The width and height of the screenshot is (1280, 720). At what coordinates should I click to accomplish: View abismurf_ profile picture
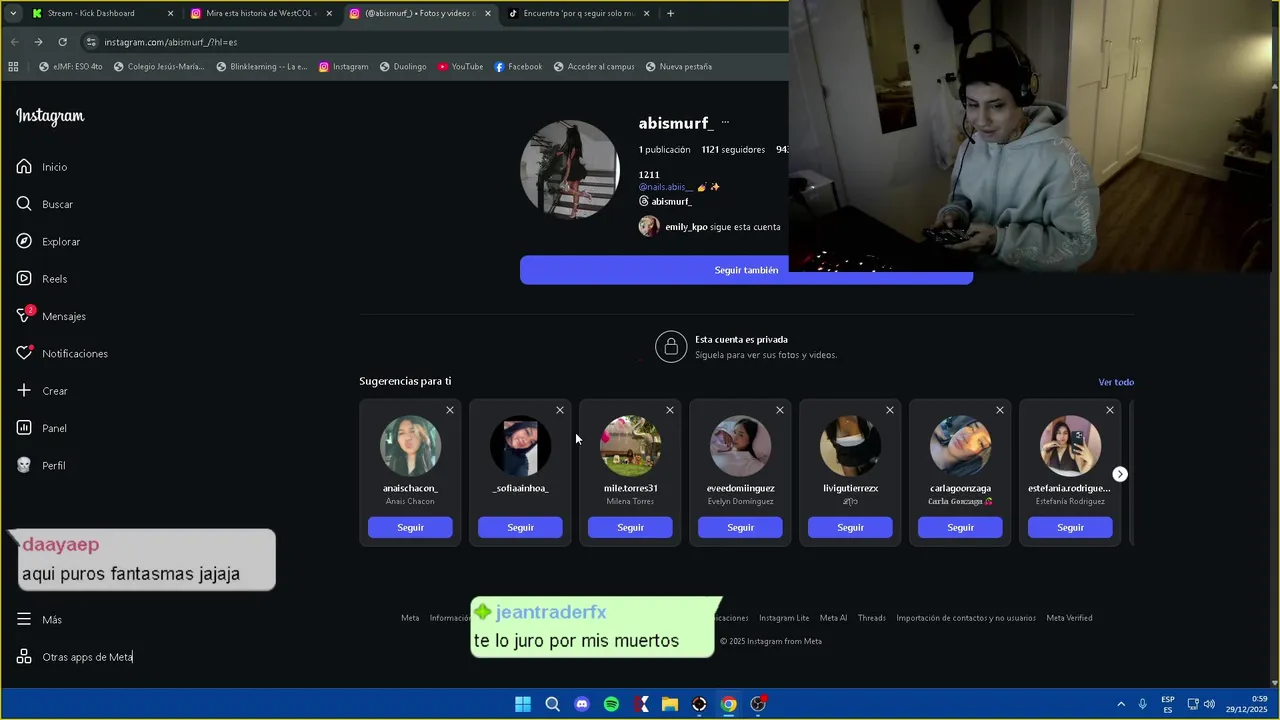click(x=570, y=170)
